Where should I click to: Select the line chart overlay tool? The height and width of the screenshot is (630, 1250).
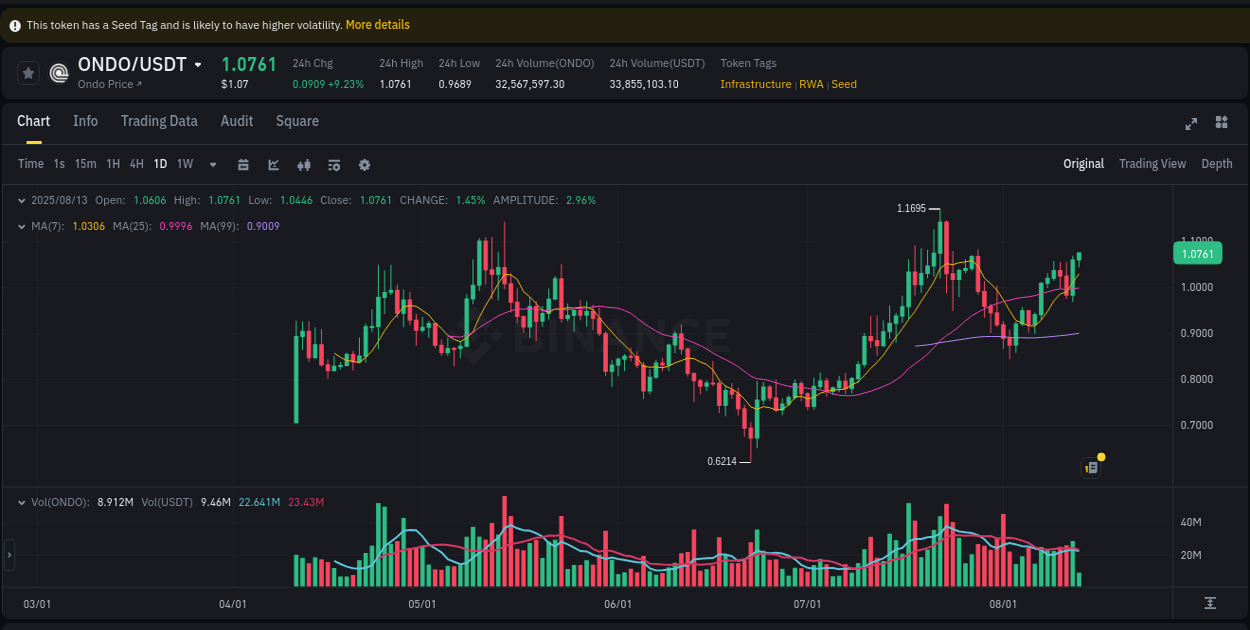[x=274, y=164]
